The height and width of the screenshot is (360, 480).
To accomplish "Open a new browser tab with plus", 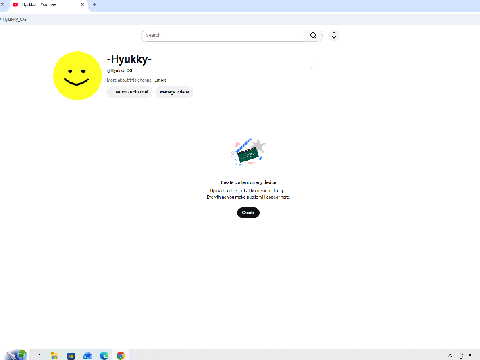I will point(94,5).
